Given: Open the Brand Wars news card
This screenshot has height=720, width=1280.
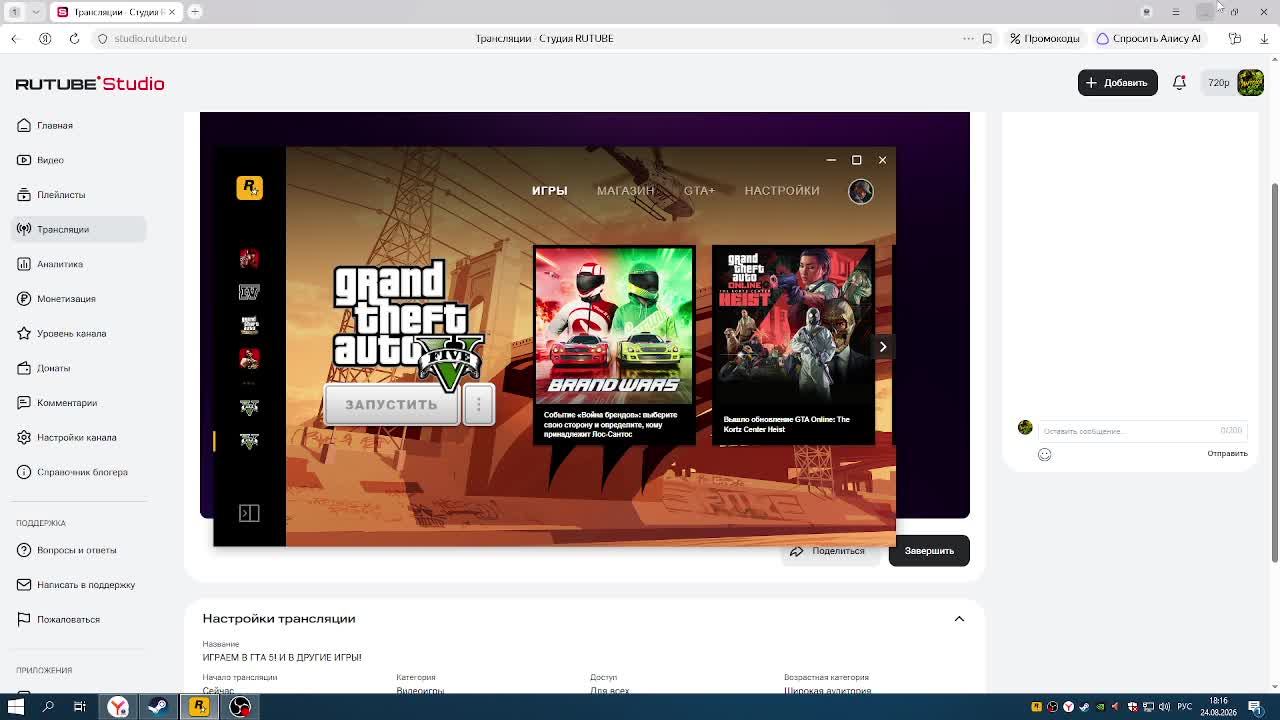Looking at the screenshot, I should point(614,345).
